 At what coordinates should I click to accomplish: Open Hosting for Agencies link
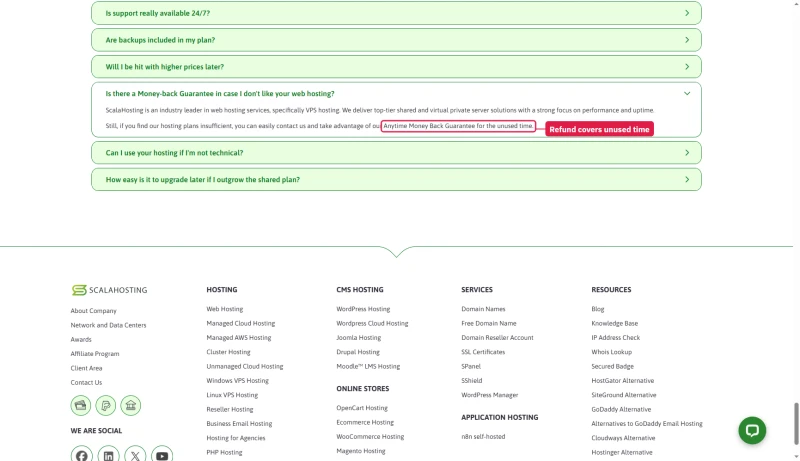(x=236, y=438)
